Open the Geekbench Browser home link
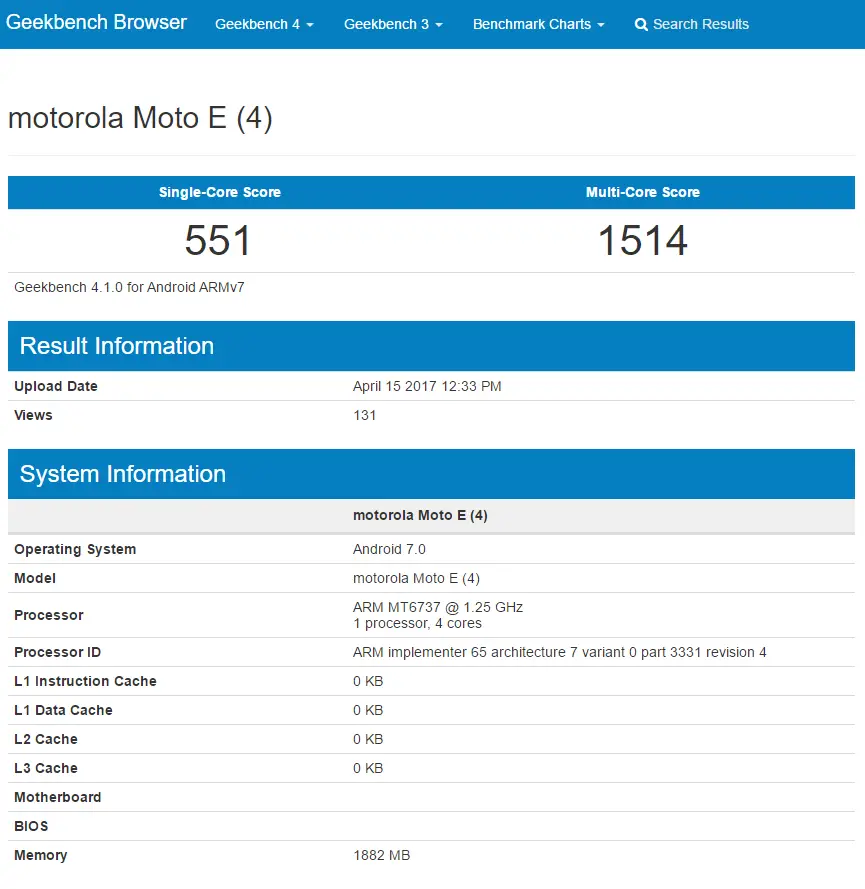The image size is (865, 889). pos(96,22)
